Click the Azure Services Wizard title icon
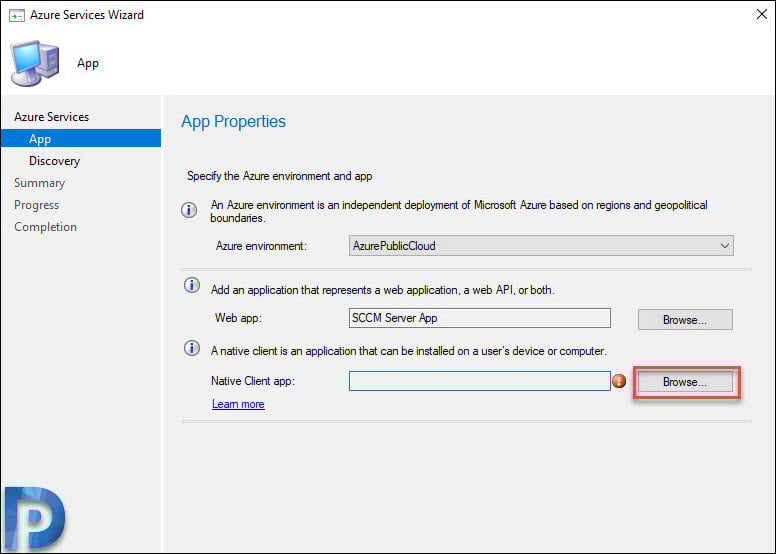The height and width of the screenshot is (554, 776). click(16, 16)
